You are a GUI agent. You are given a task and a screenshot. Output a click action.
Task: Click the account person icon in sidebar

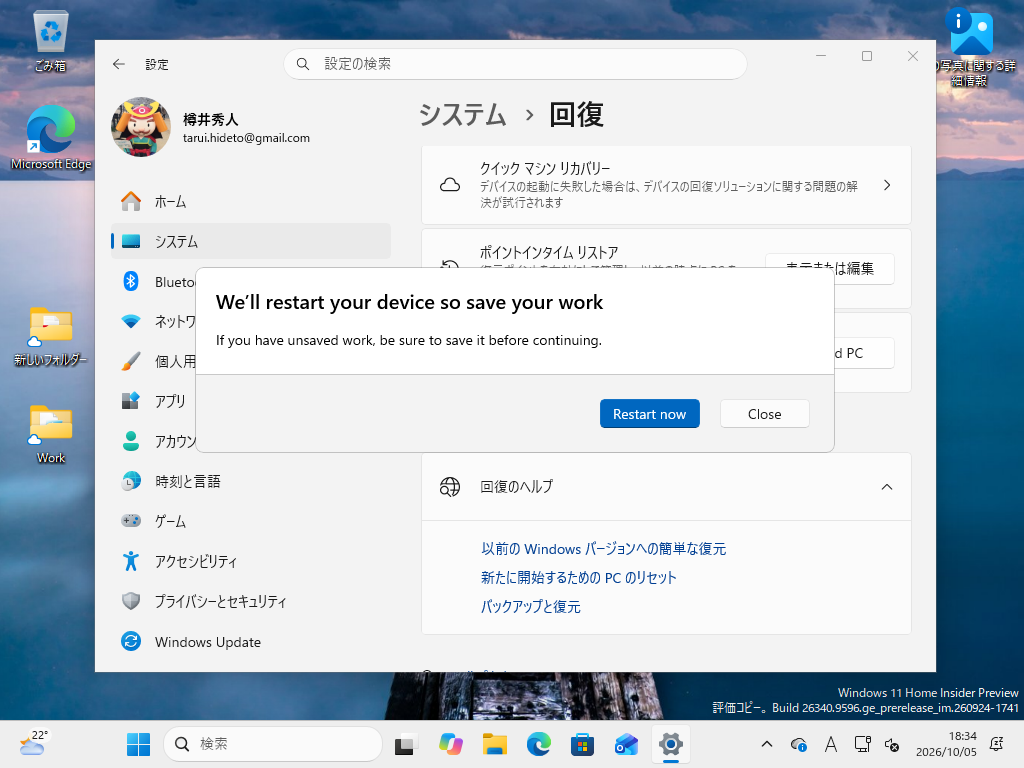click(131, 441)
